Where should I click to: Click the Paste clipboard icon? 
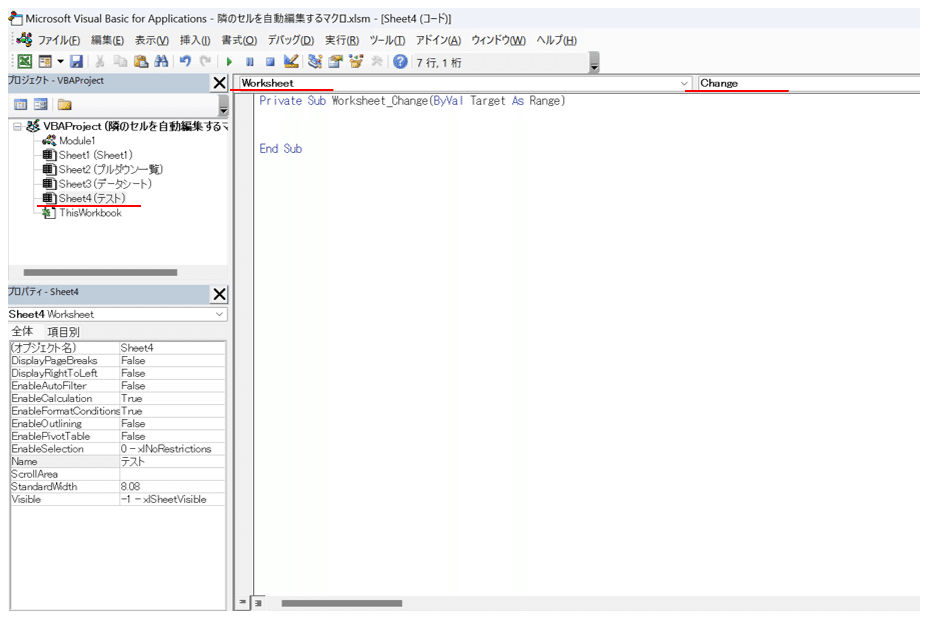(141, 61)
